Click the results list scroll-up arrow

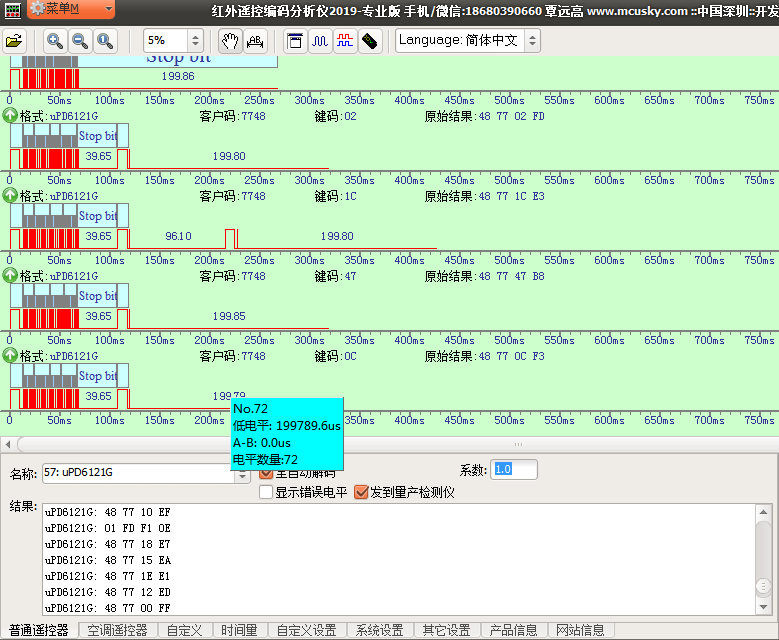pos(764,512)
